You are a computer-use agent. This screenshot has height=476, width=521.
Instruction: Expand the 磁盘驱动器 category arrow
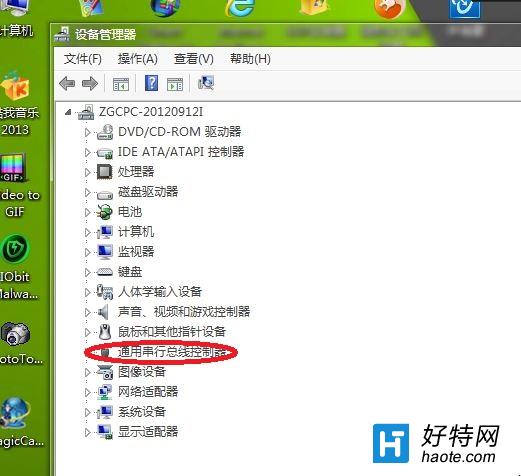click(88, 192)
